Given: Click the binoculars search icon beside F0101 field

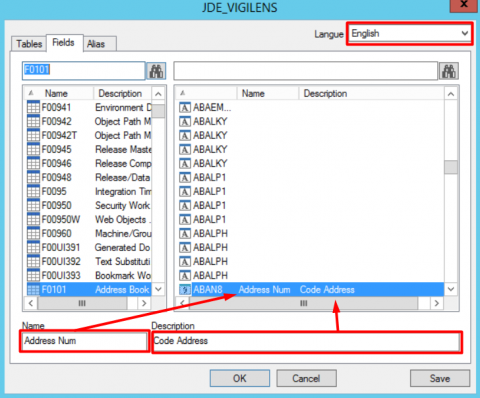Looking at the screenshot, I should pos(156,71).
